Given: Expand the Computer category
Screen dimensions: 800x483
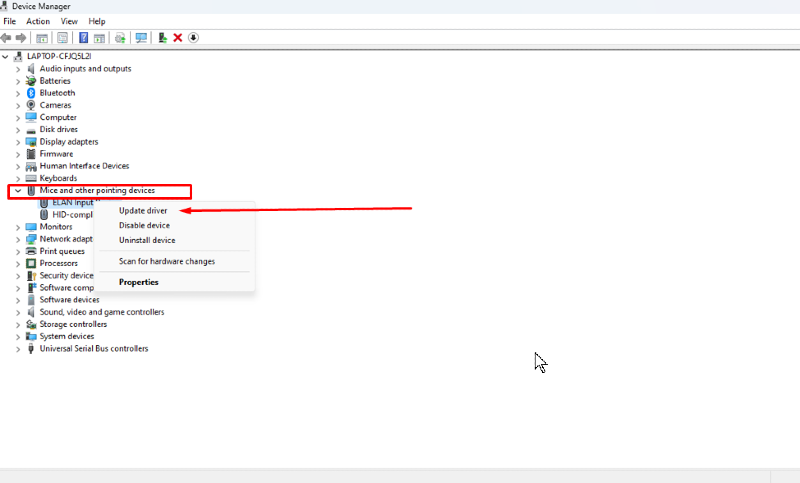Looking at the screenshot, I should [x=18, y=118].
